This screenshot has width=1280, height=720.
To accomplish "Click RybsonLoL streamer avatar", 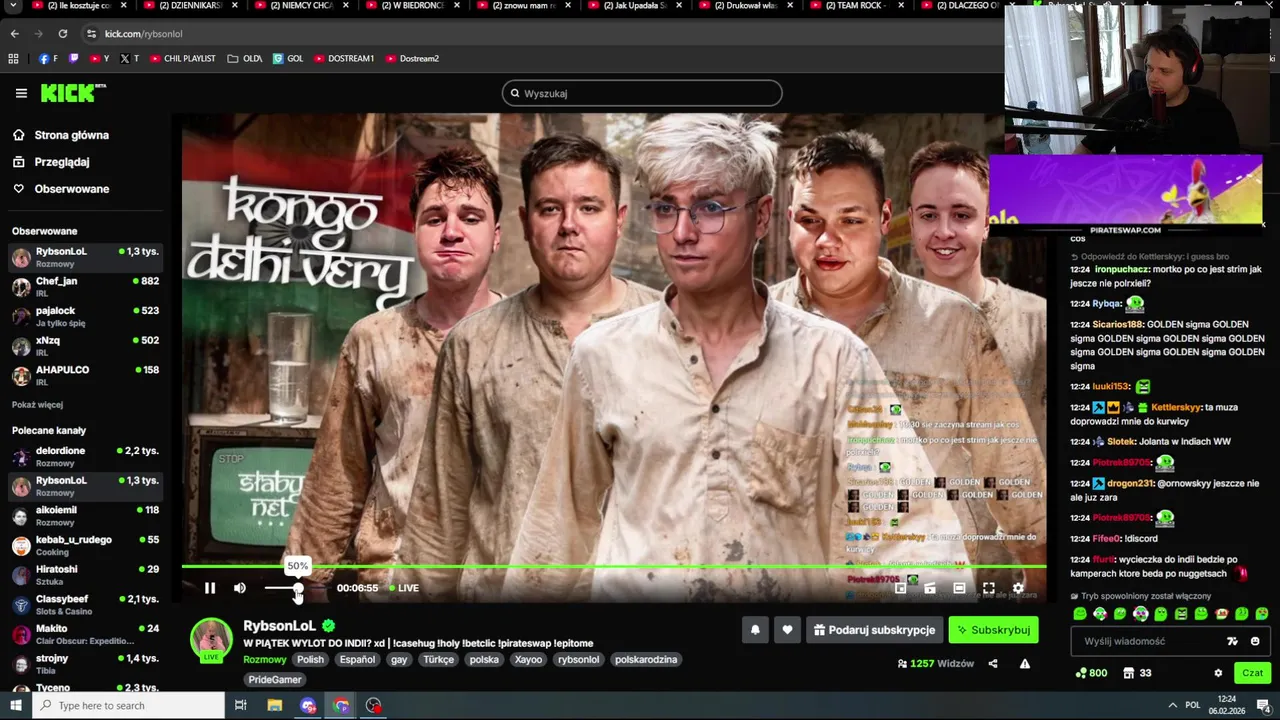I will tap(211, 639).
